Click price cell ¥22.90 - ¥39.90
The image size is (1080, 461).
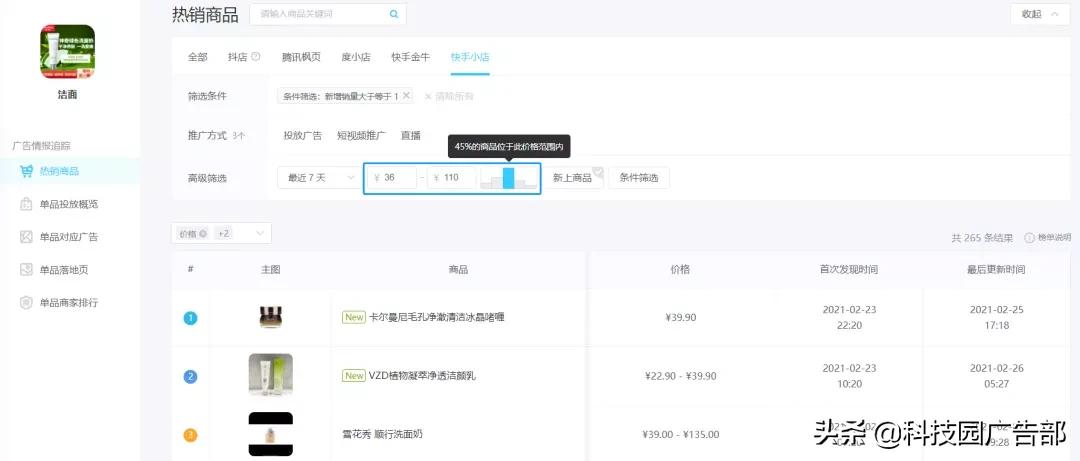coord(681,376)
